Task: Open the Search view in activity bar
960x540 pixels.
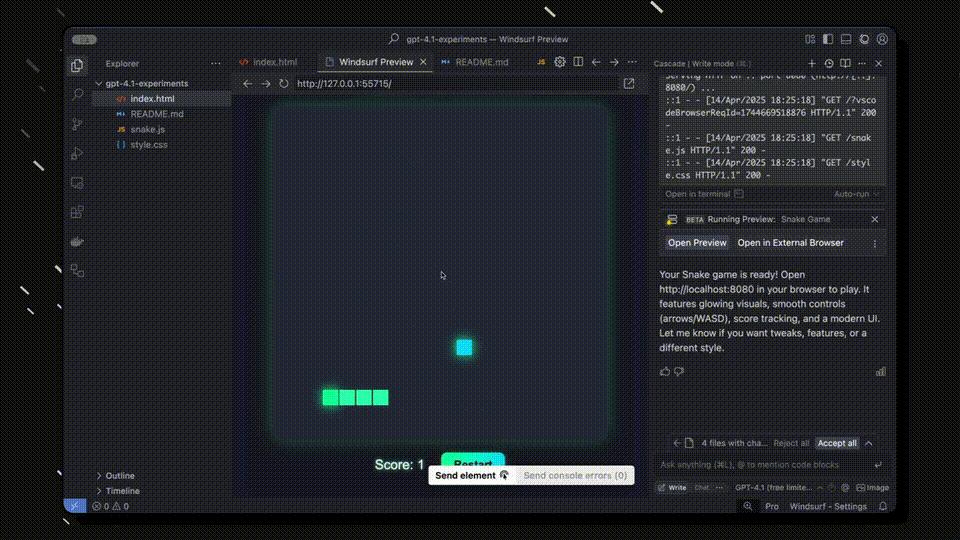Action: 77,94
